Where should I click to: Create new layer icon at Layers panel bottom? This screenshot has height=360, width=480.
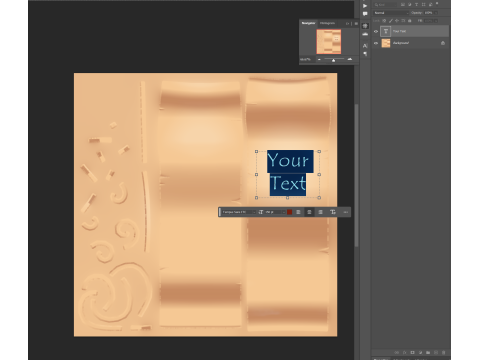436,352
